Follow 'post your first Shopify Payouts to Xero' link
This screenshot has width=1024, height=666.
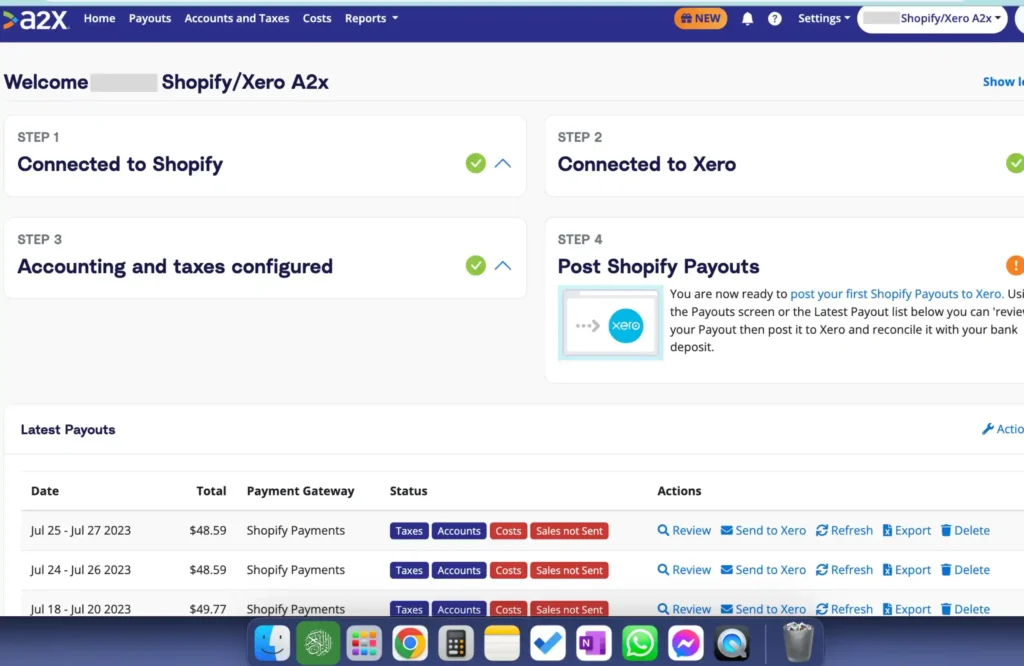point(895,294)
